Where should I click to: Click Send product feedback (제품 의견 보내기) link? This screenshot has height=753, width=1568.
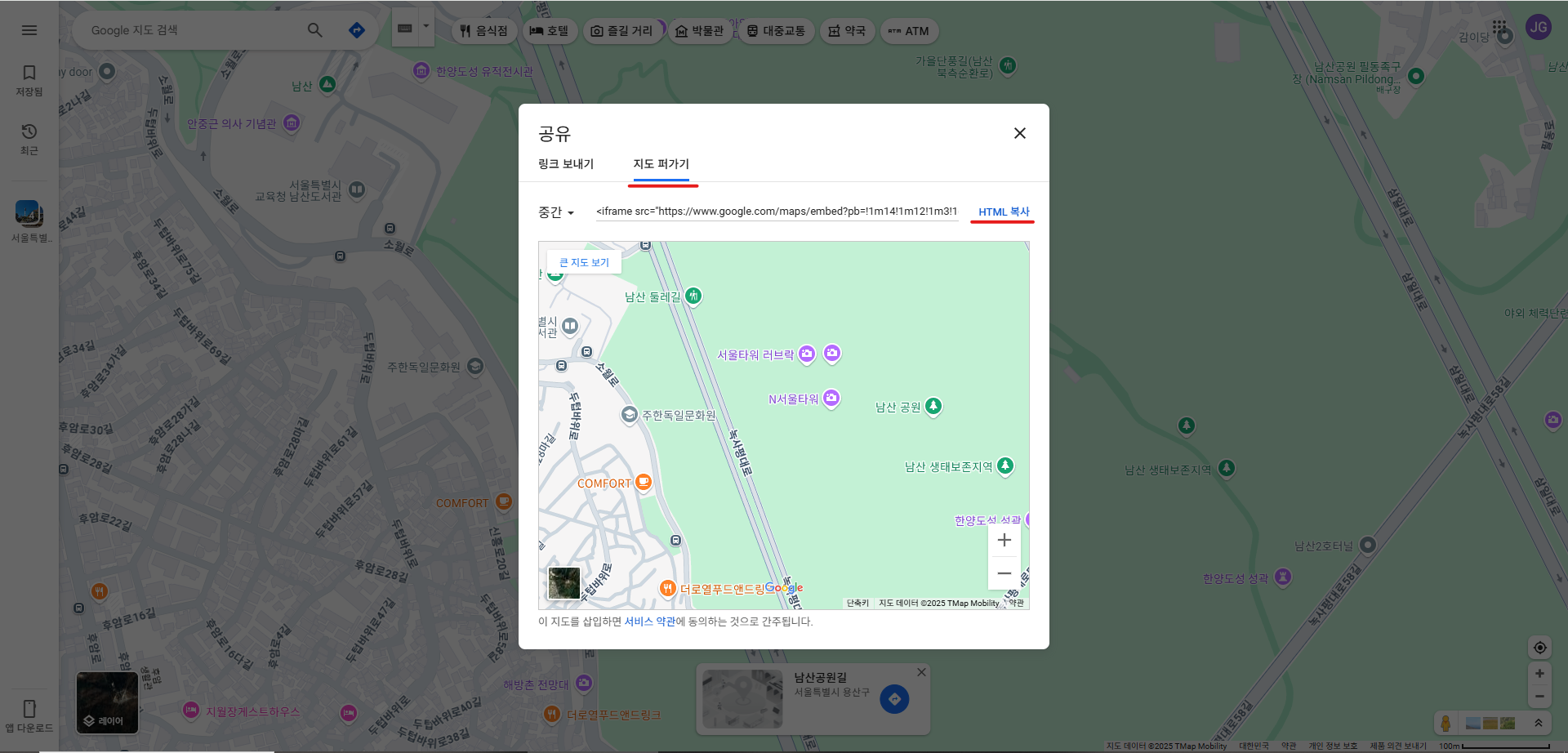tap(1398, 746)
